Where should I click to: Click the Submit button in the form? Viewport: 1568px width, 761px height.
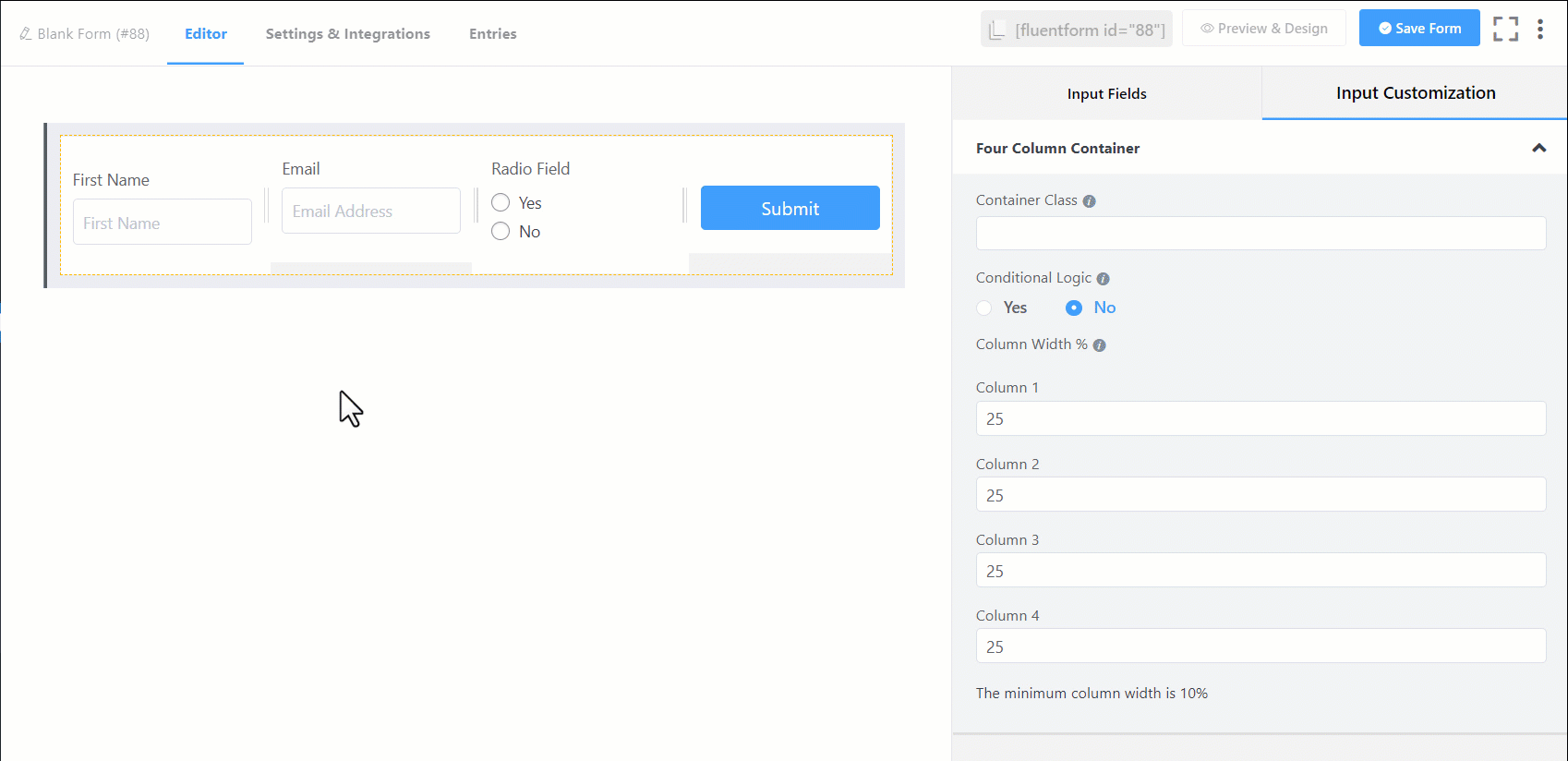tap(790, 209)
